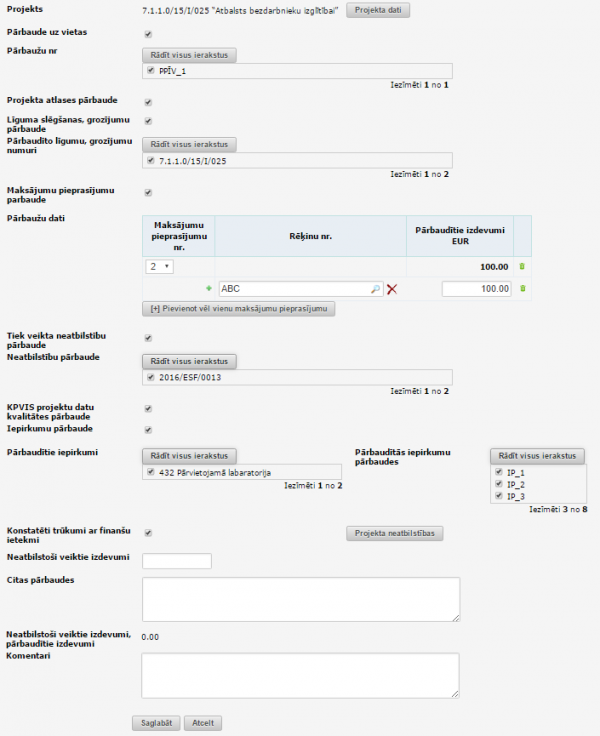Screen dimensions: 600x736
Task: Show all records under 'Pārbaudītās iepirkumu pārbaudes'
Action: tap(536, 456)
